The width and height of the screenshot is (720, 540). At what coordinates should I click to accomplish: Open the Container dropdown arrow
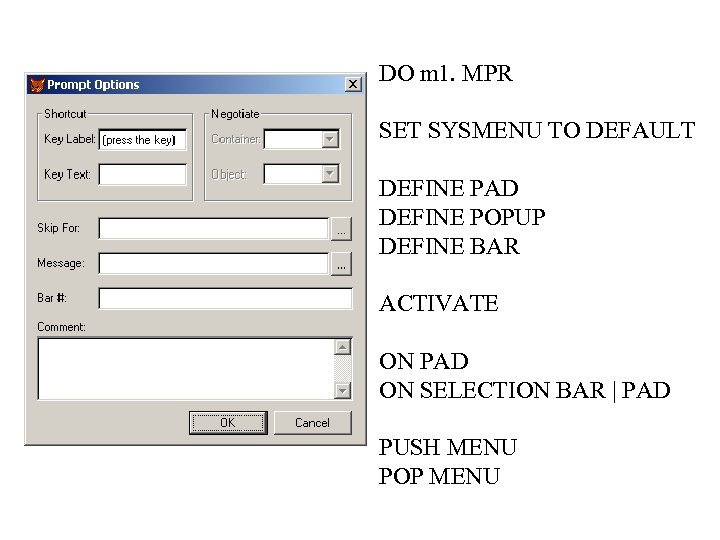tap(330, 139)
